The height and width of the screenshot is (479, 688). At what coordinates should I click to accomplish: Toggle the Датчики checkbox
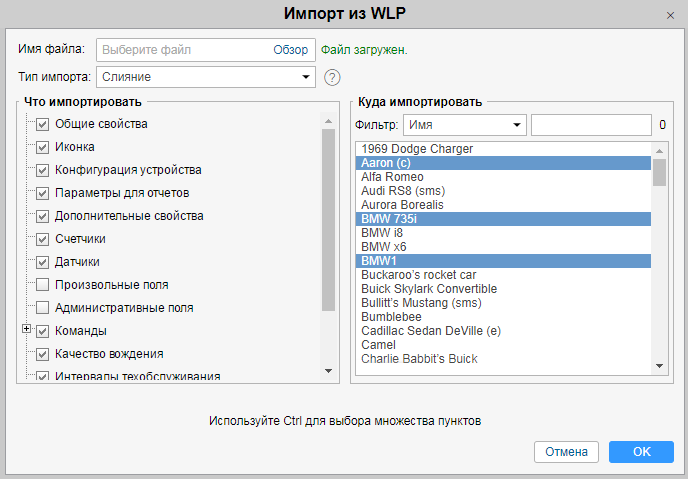(x=42, y=262)
